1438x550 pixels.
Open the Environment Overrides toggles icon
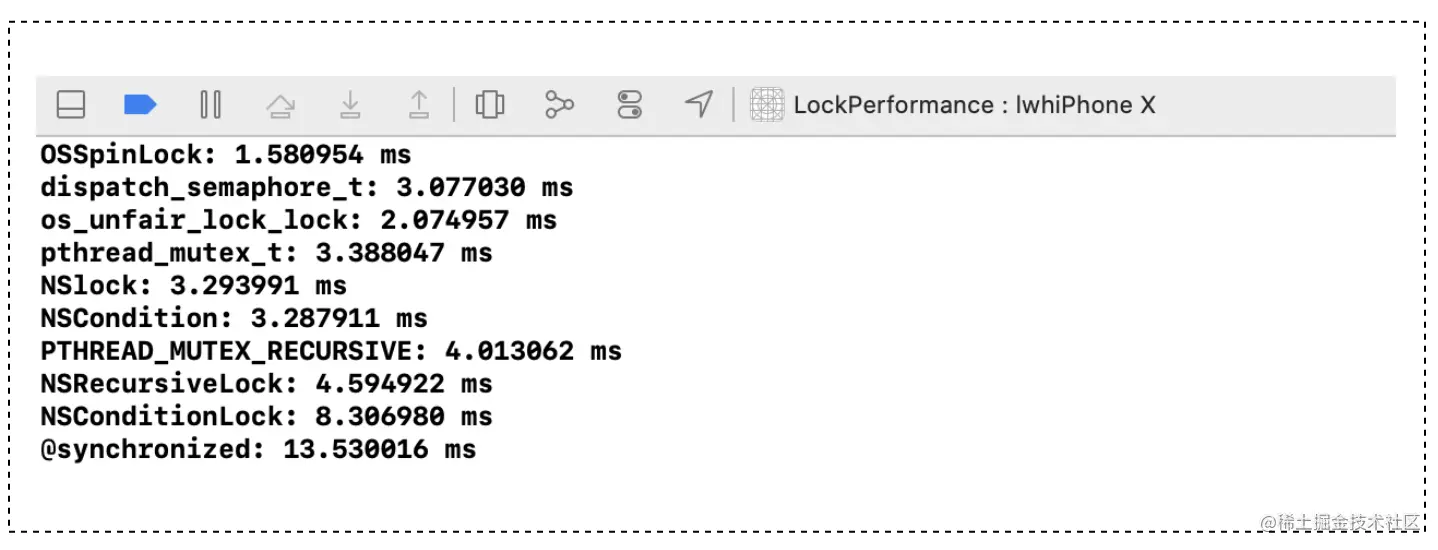pos(630,105)
